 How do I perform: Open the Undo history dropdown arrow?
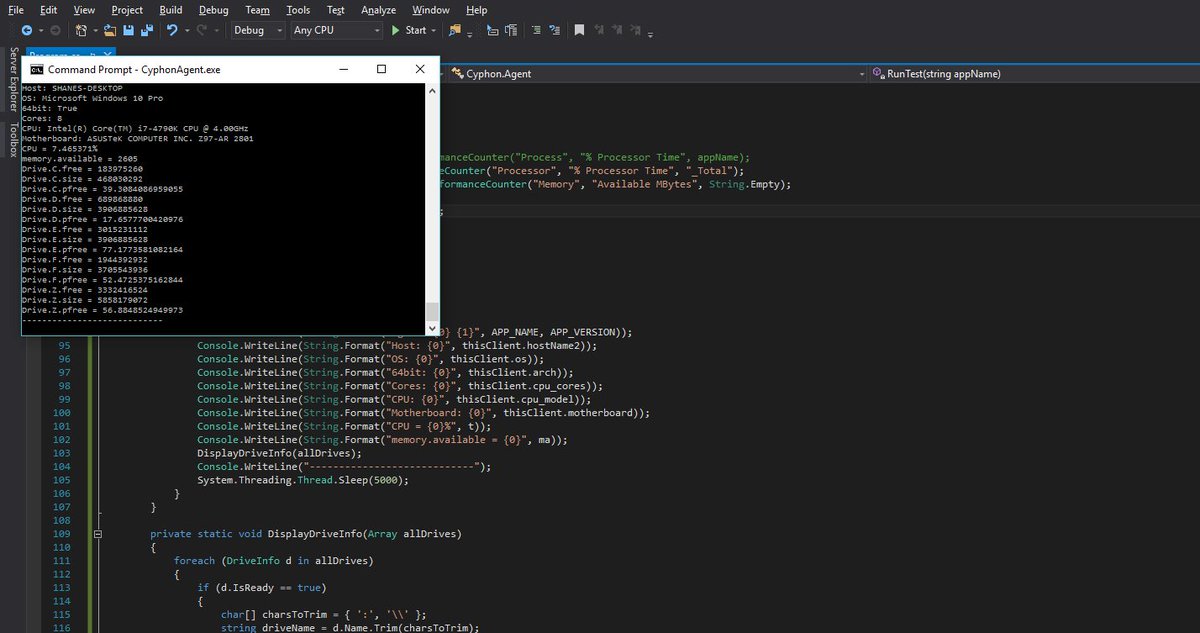point(187,30)
